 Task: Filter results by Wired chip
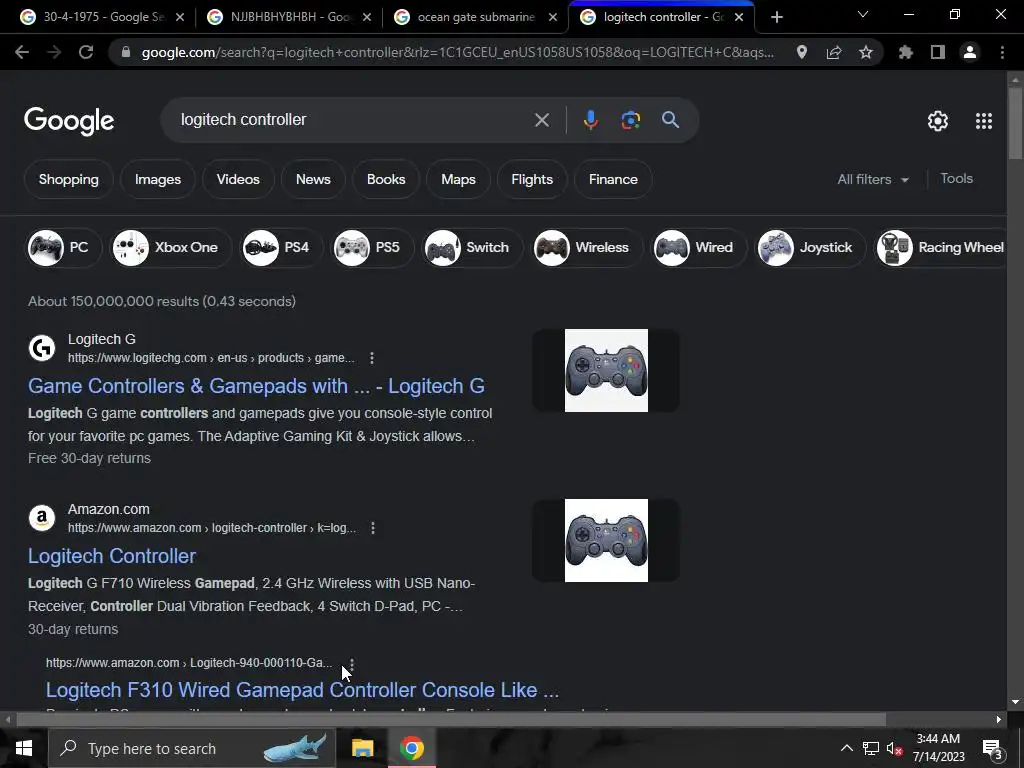[699, 248]
